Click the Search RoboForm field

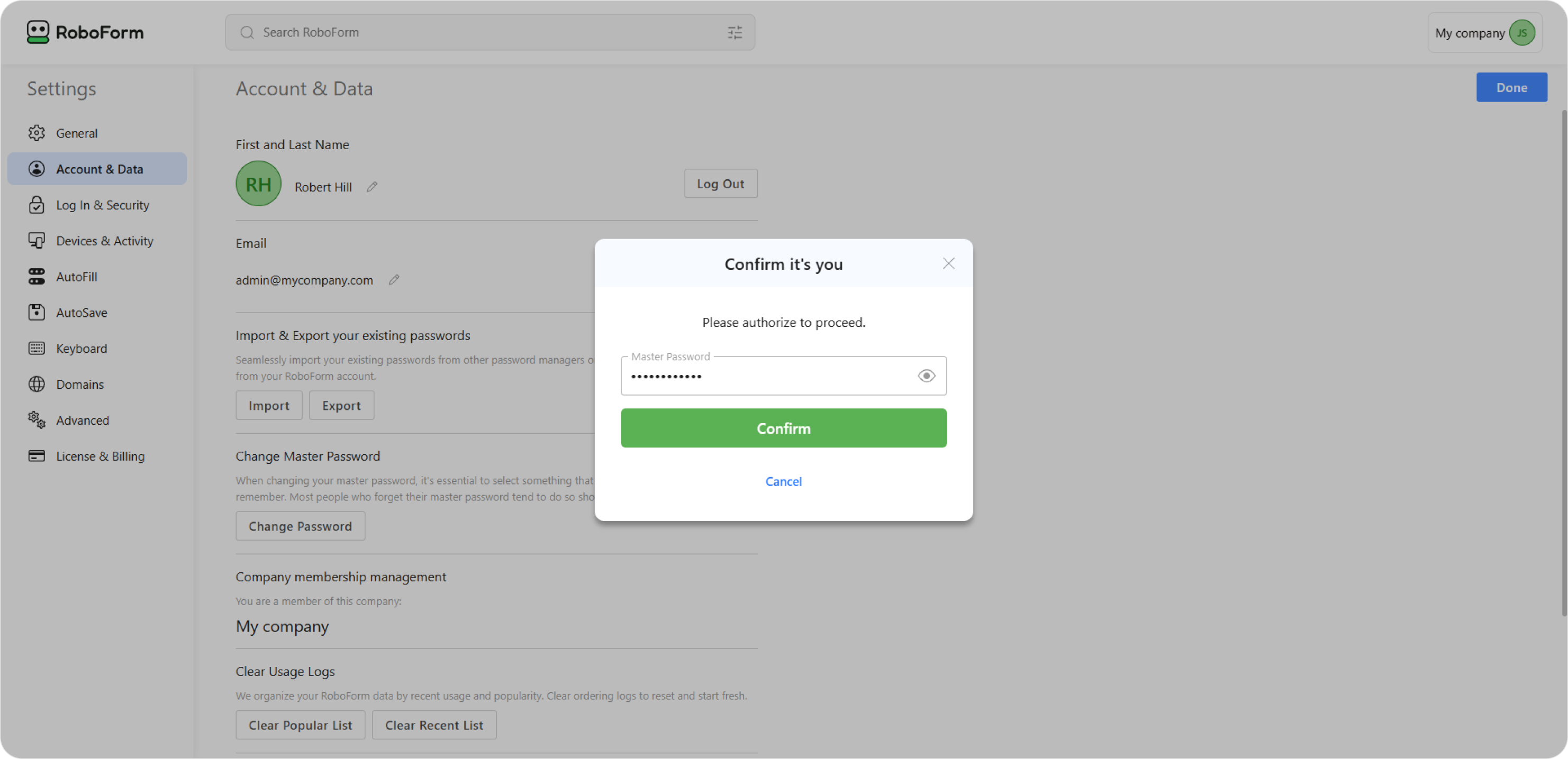coord(490,32)
